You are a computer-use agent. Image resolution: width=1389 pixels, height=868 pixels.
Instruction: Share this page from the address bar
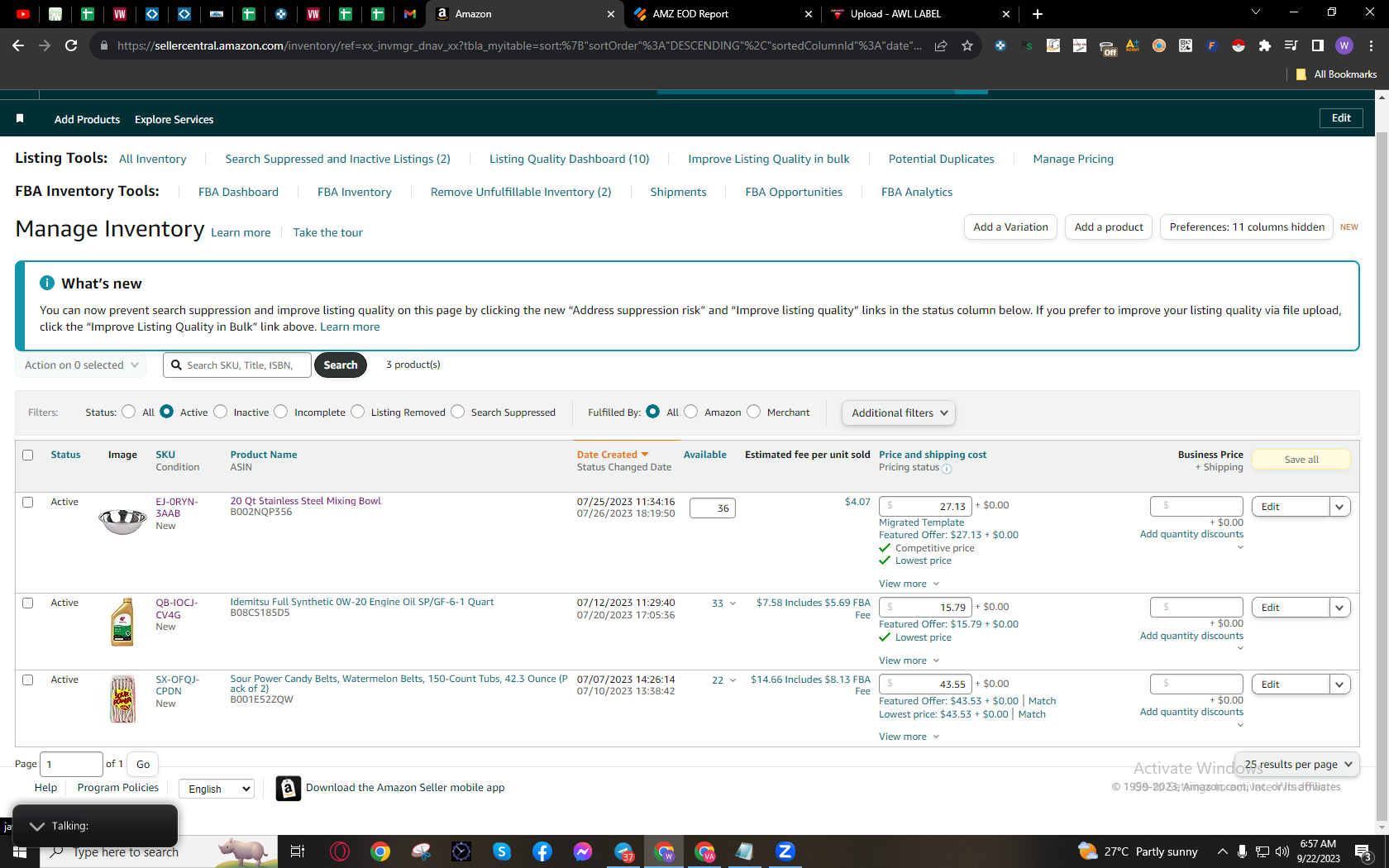[941, 45]
